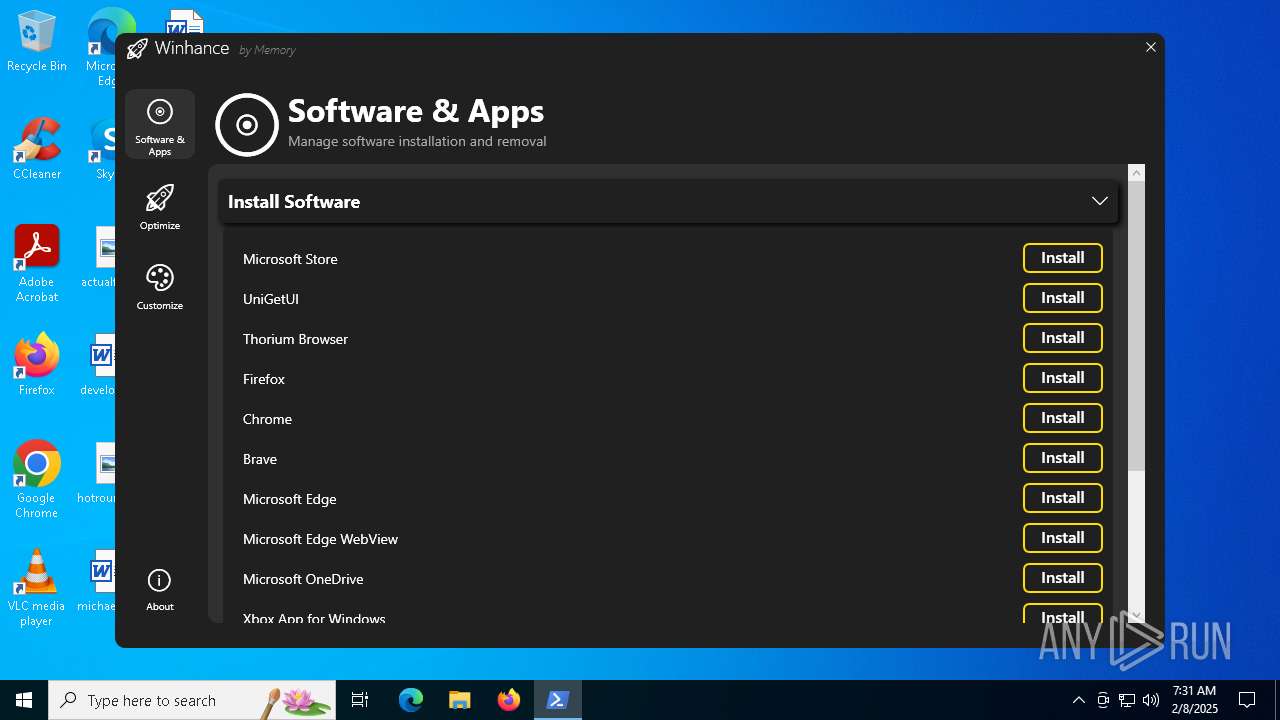The image size is (1280, 720).
Task: Select the UniGetUI list entry text
Action: pos(271,299)
